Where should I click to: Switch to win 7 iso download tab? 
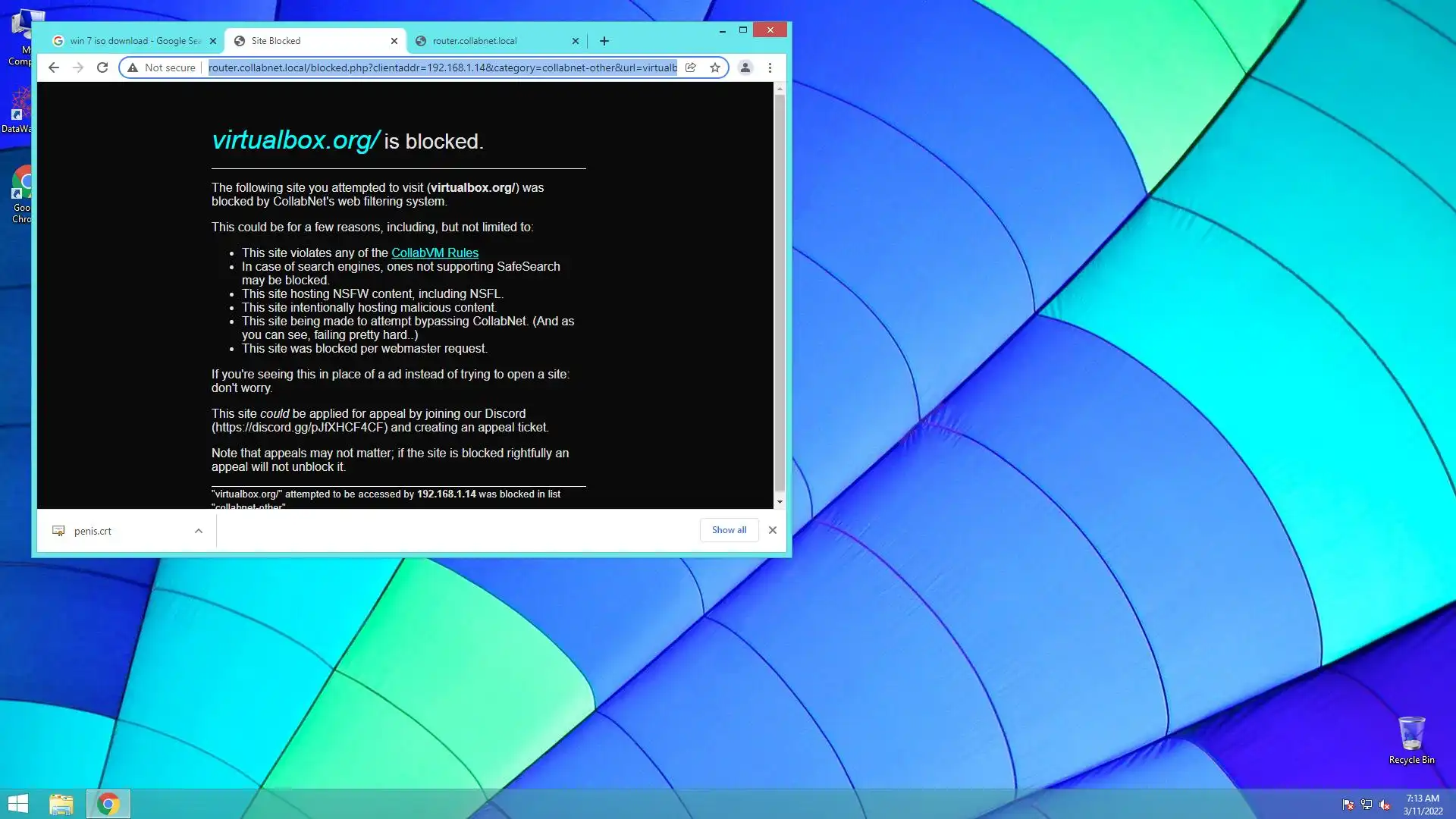(133, 41)
